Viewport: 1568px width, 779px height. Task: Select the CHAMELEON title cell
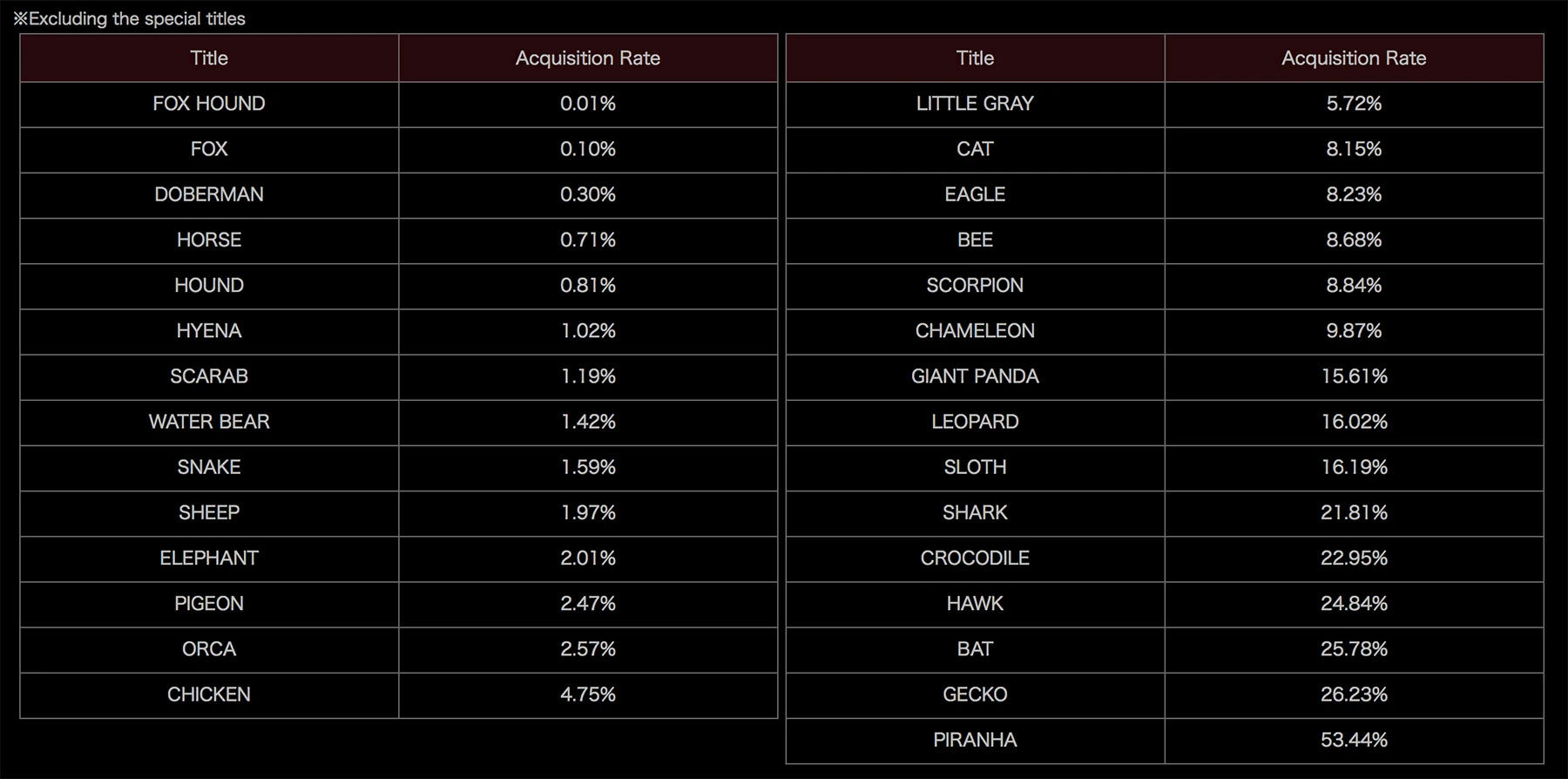click(975, 331)
